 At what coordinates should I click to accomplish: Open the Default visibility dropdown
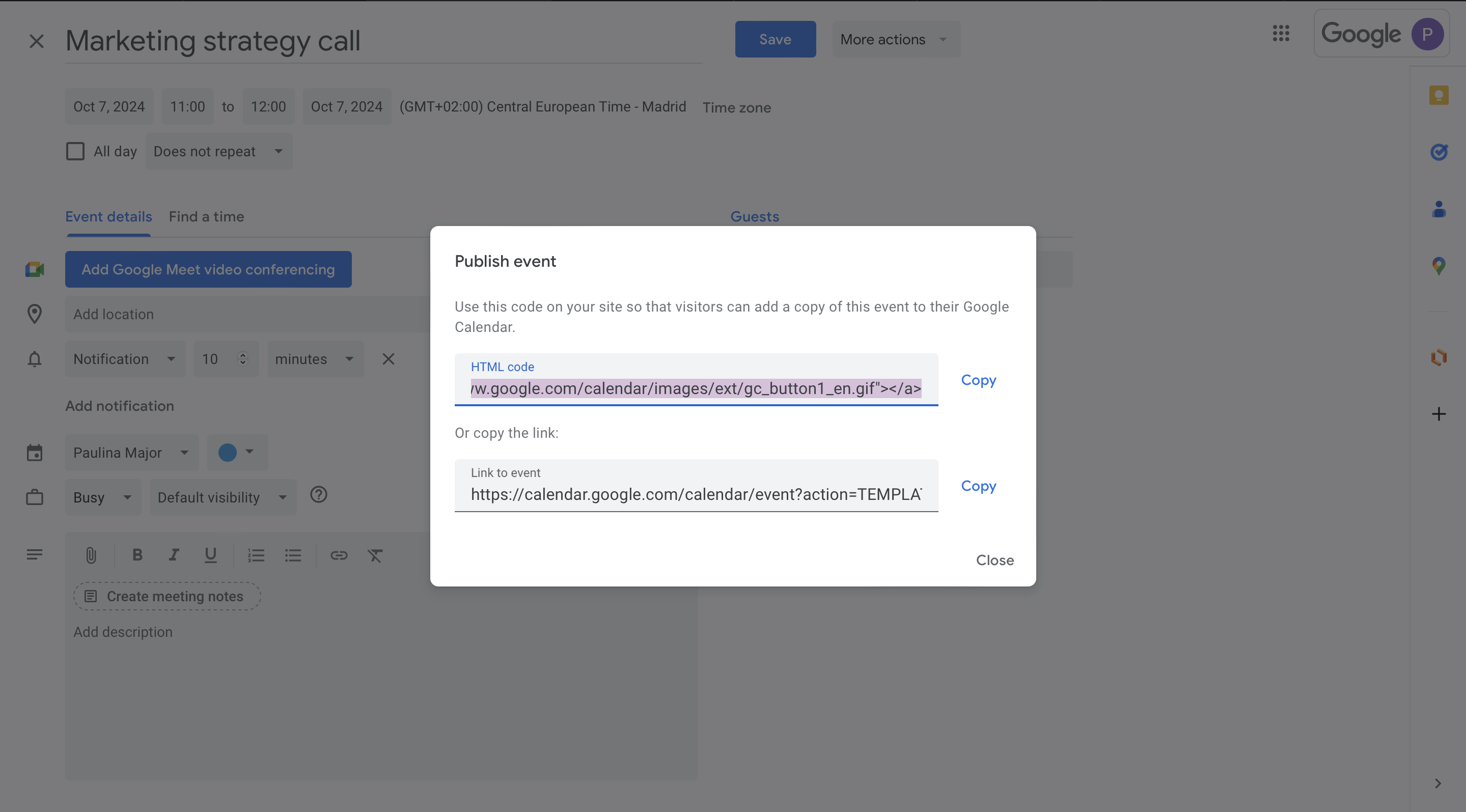(x=222, y=497)
